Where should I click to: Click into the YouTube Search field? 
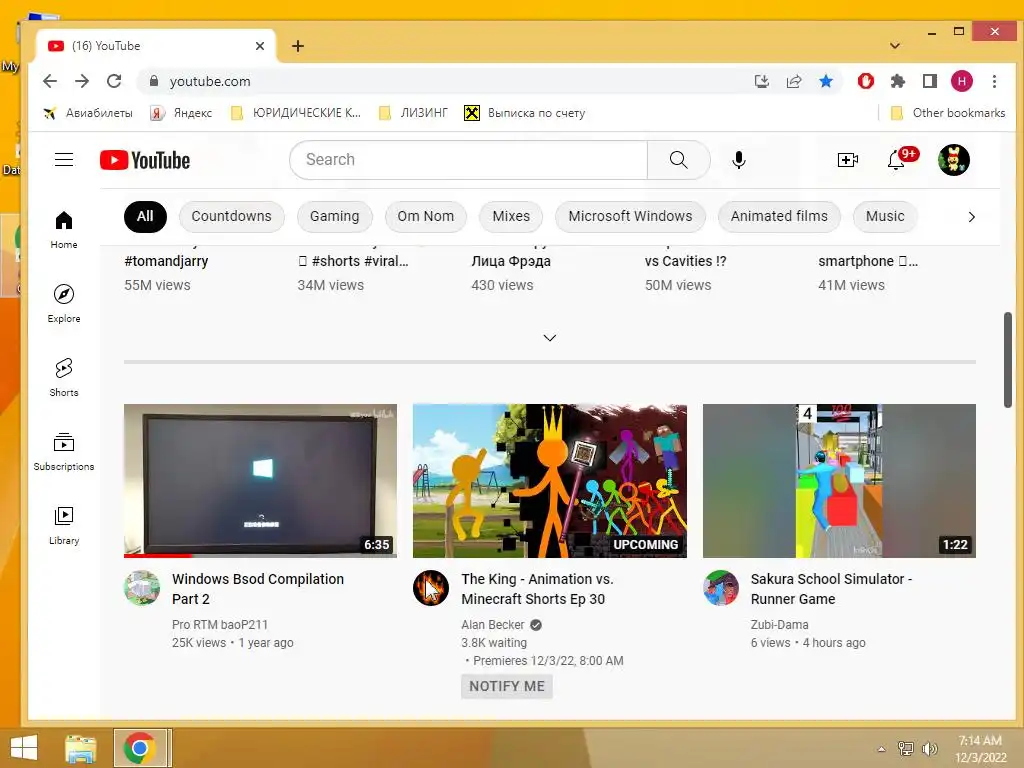468,160
